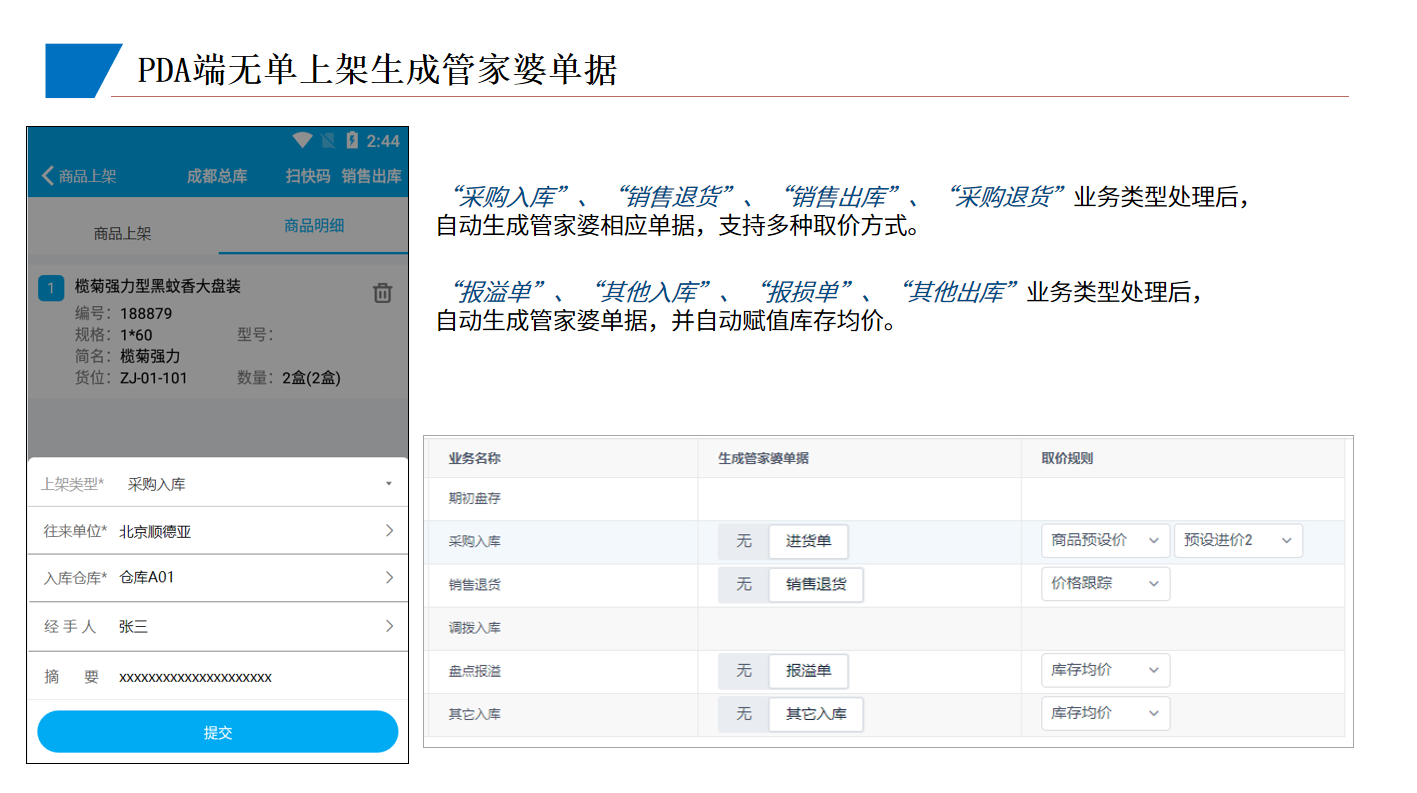
Task: Expand the 上架类型 dropdown showing 采购入库
Action: pos(388,484)
